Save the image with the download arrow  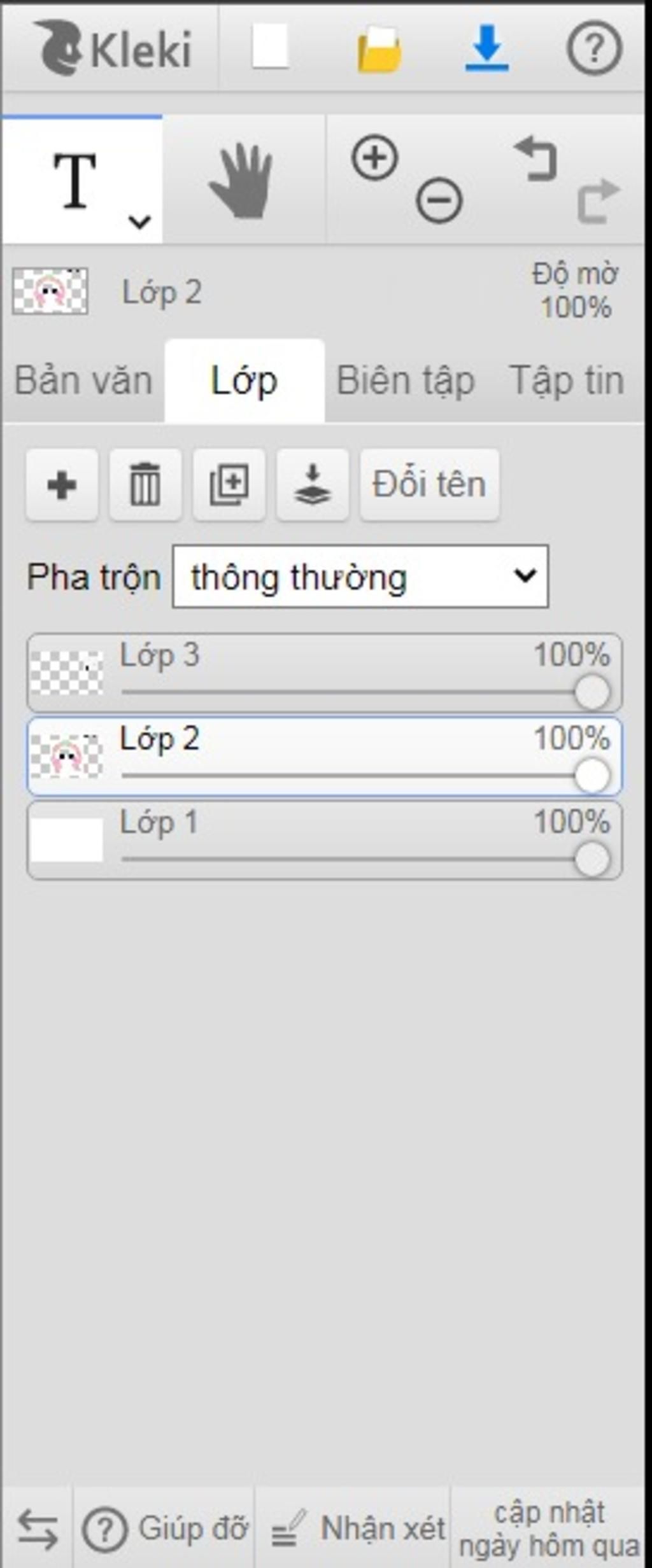click(487, 48)
